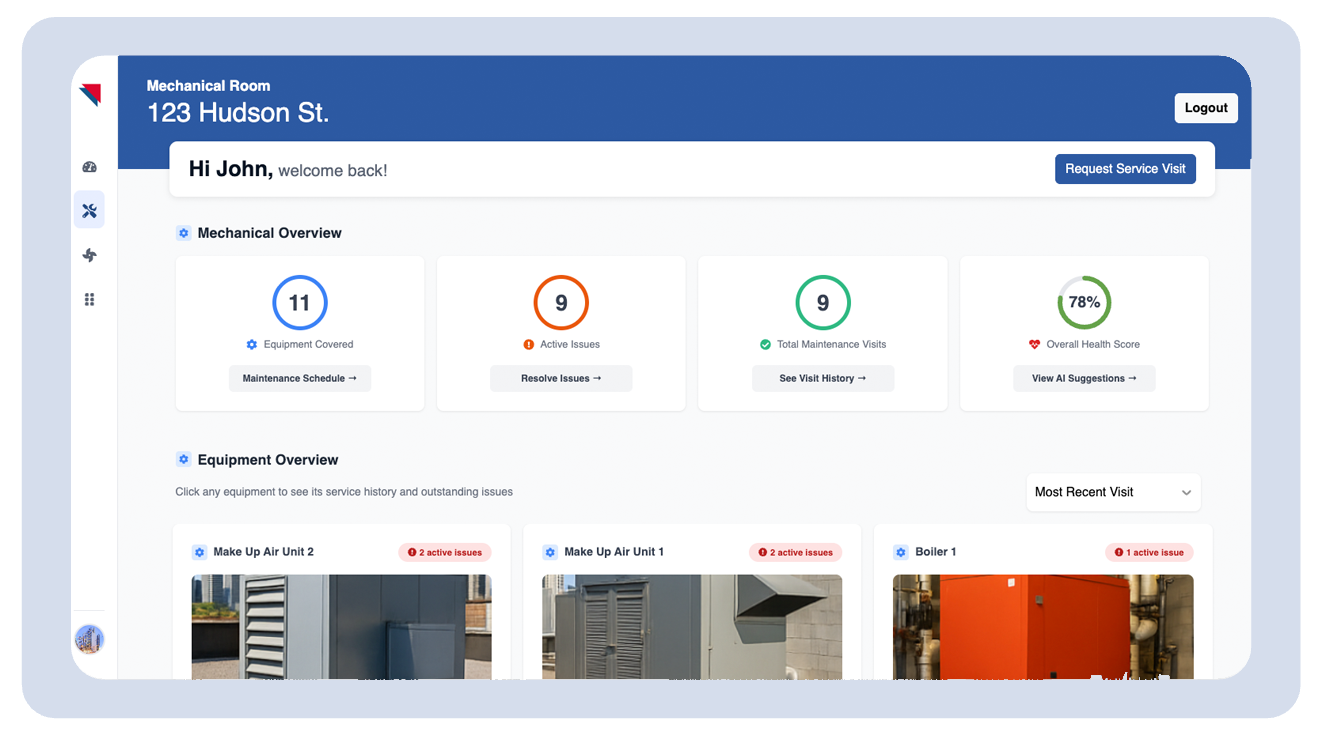Open the apps grid icon in sidebar

[89, 298]
